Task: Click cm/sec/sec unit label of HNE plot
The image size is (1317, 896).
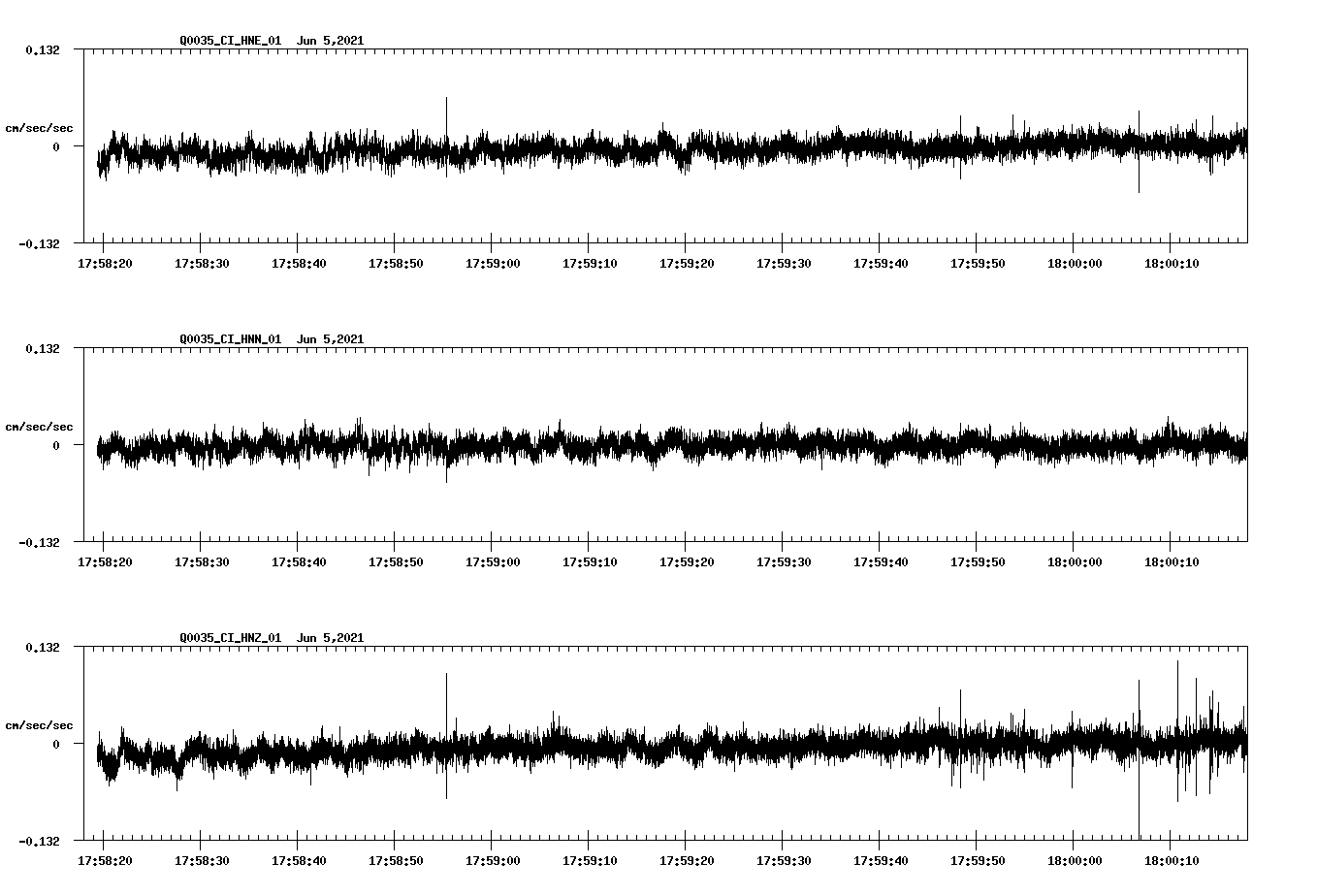Action: click(39, 128)
